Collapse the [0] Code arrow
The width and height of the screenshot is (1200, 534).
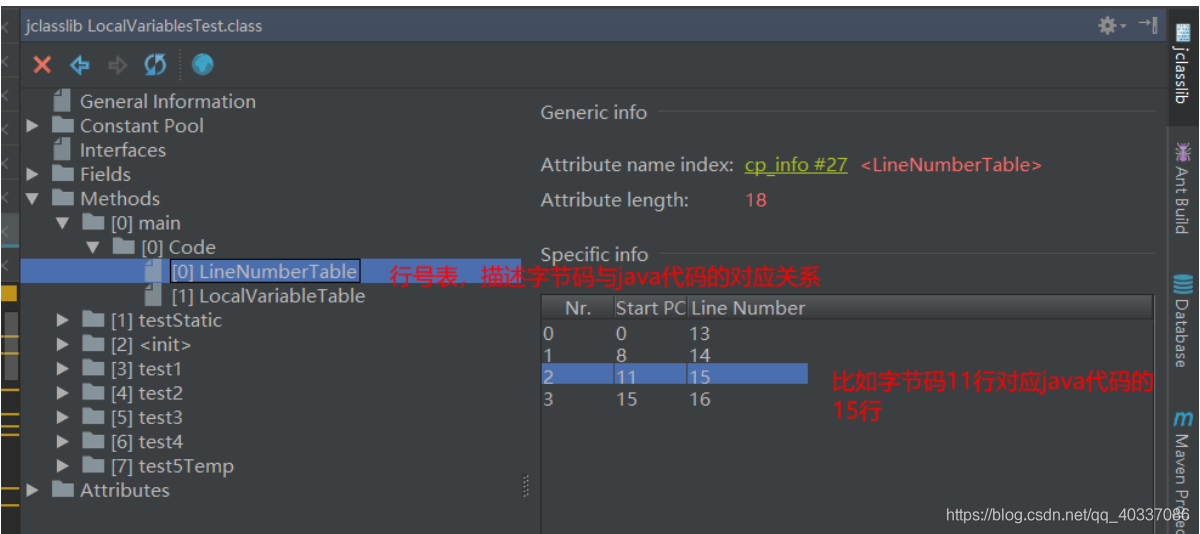point(93,247)
